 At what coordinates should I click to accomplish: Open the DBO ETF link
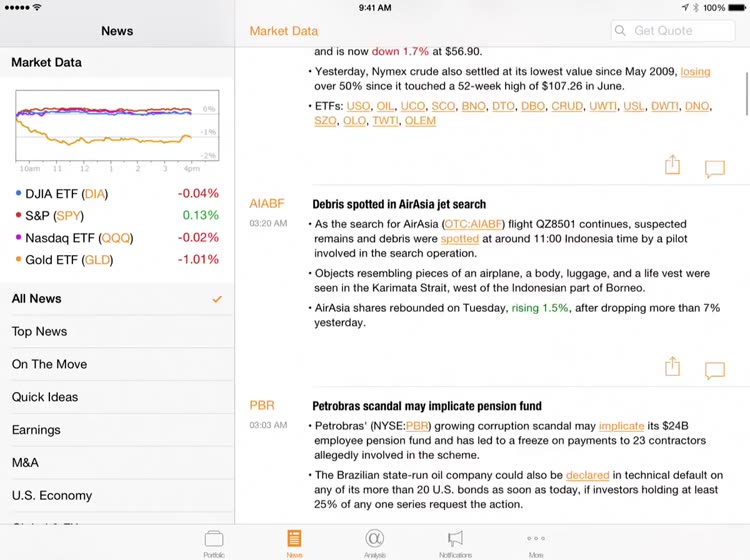[x=533, y=106]
